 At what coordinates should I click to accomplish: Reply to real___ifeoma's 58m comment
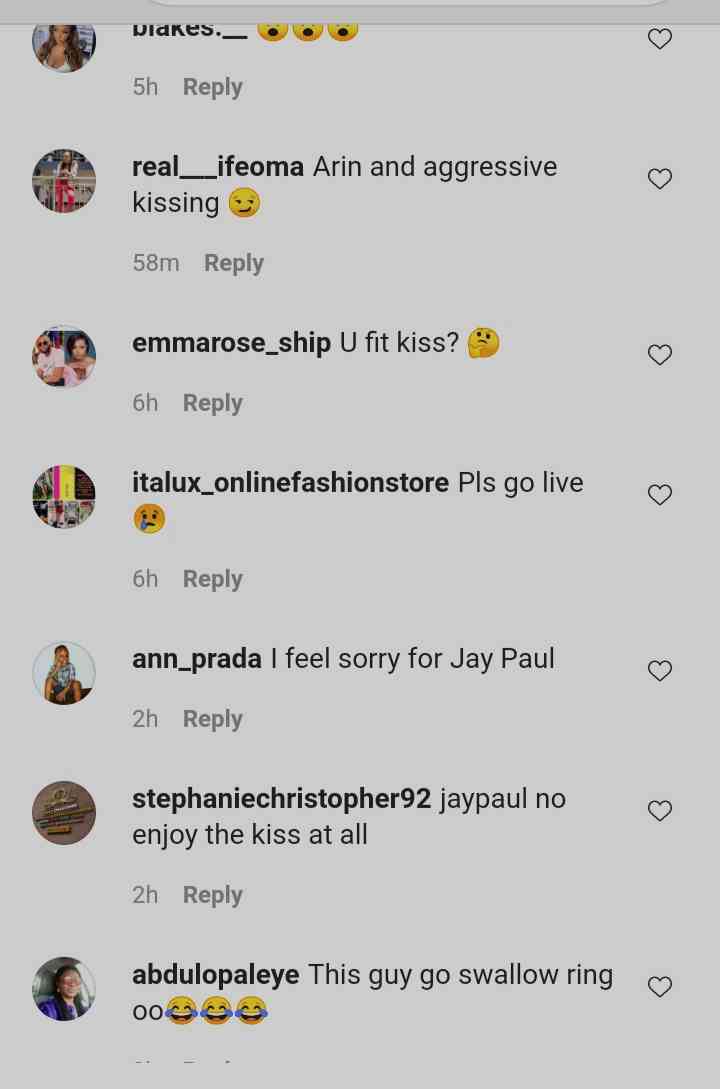(234, 263)
